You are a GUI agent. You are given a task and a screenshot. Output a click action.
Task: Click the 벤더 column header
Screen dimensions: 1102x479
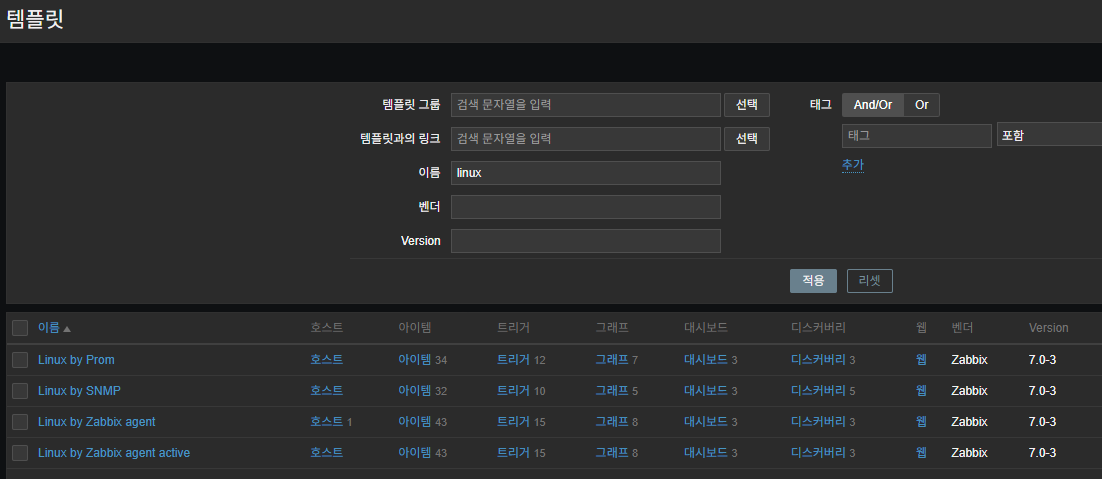[x=962, y=328]
